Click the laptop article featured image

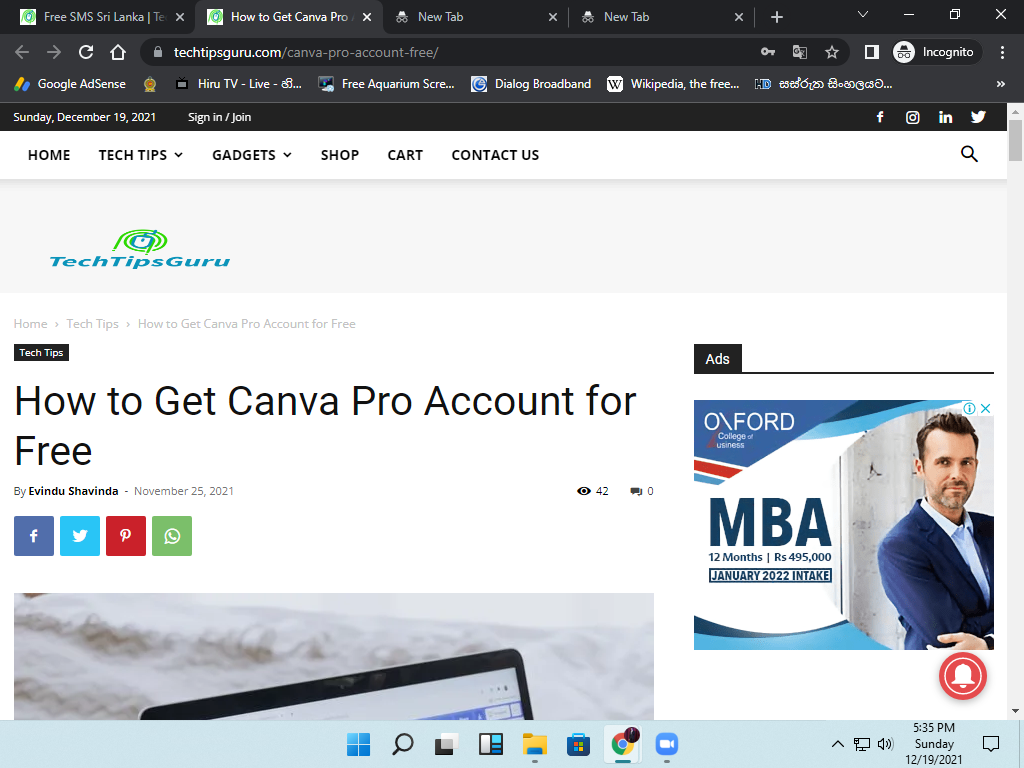pyautogui.click(x=334, y=656)
